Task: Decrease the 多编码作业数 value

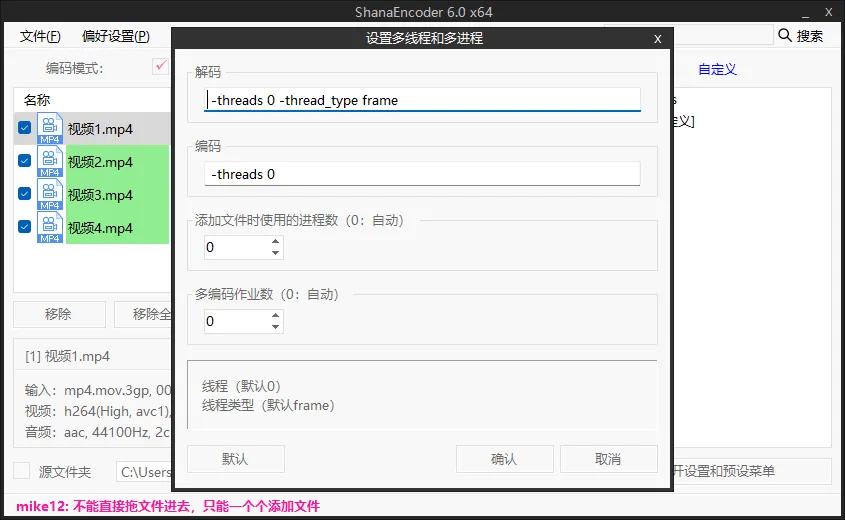Action: pyautogui.click(x=275, y=327)
